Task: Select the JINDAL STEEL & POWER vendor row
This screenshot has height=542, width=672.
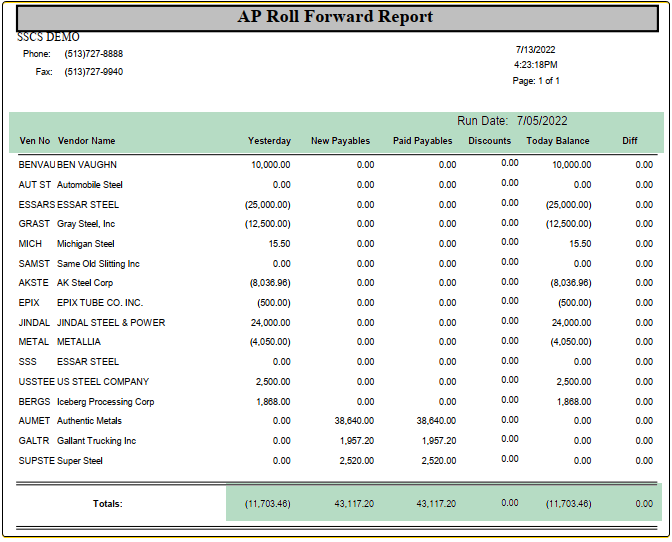Action: click(x=111, y=323)
